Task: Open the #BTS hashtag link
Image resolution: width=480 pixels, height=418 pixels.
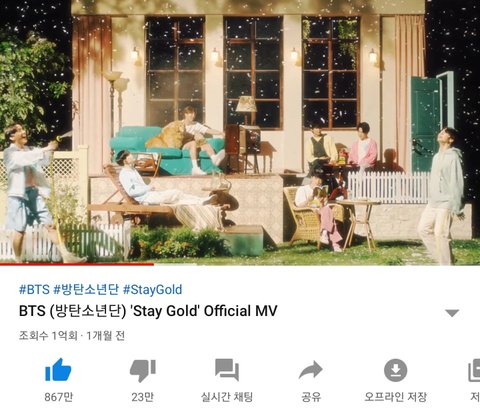Action: pyautogui.click(x=34, y=289)
